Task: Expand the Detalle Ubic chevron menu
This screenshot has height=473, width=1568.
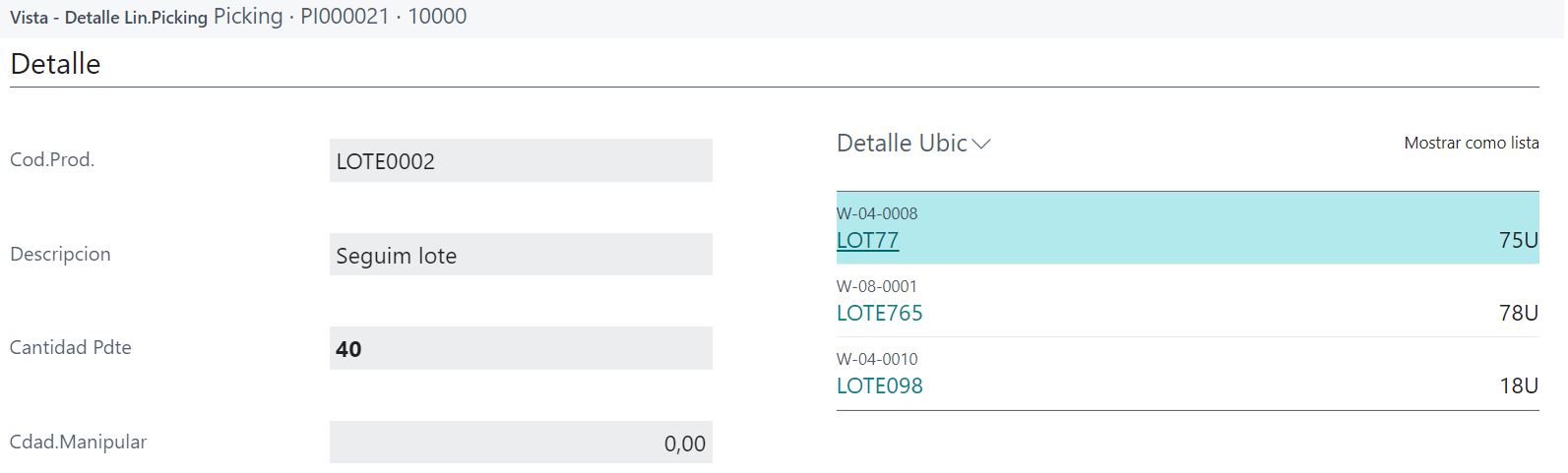Action: point(981,144)
